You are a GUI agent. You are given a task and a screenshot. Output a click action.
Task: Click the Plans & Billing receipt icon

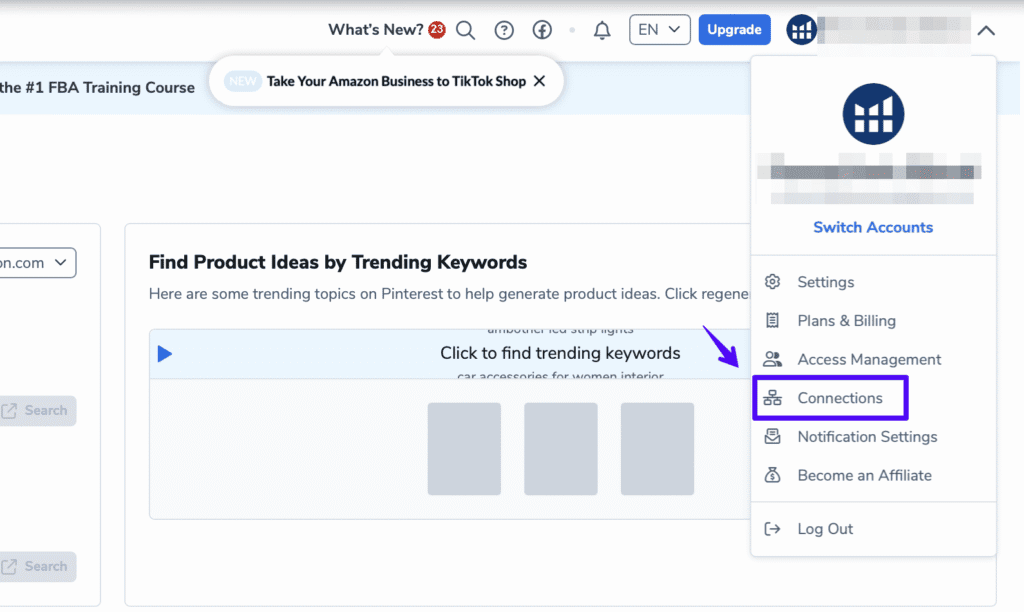pyautogui.click(x=772, y=321)
